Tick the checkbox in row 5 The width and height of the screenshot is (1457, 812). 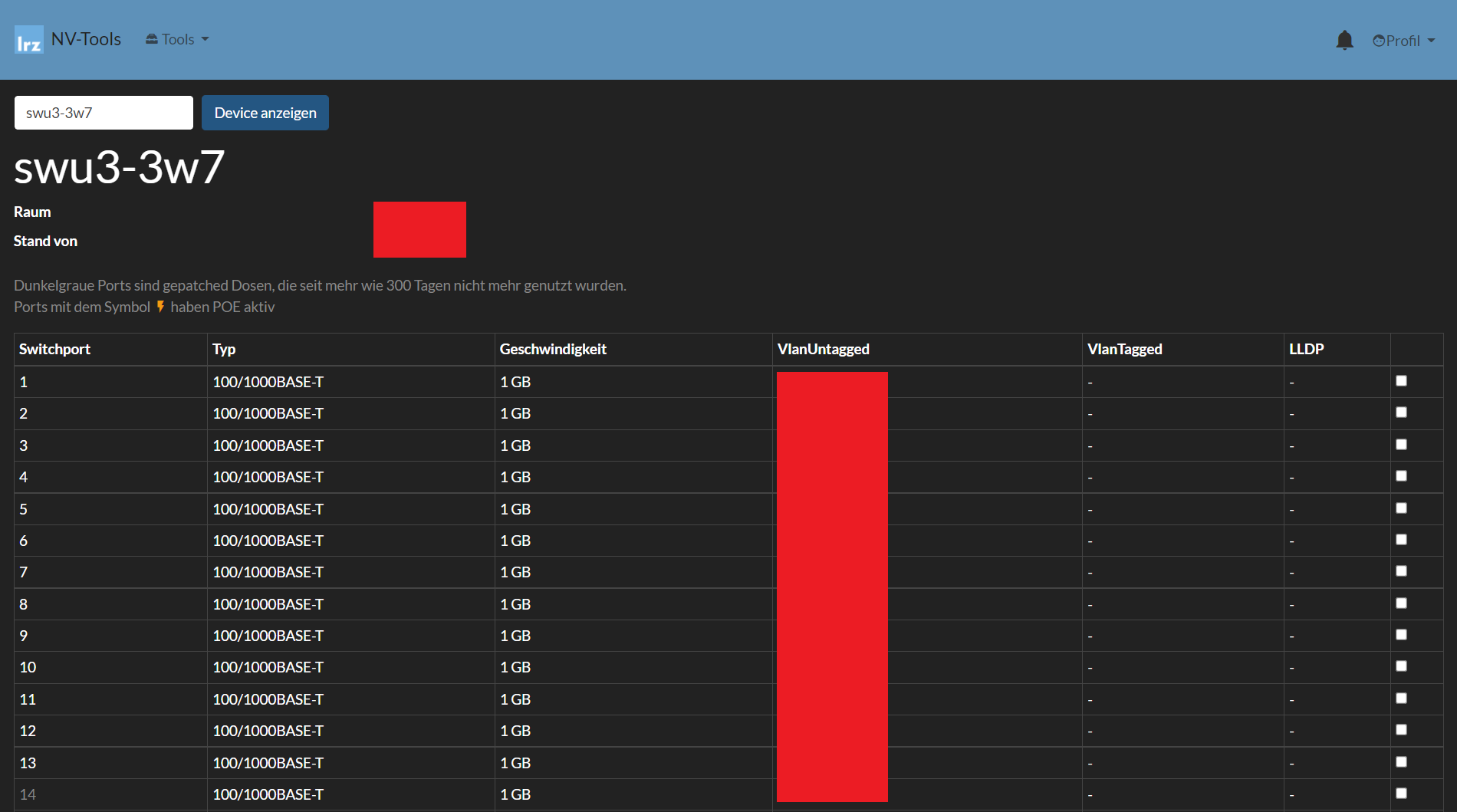(1401, 508)
